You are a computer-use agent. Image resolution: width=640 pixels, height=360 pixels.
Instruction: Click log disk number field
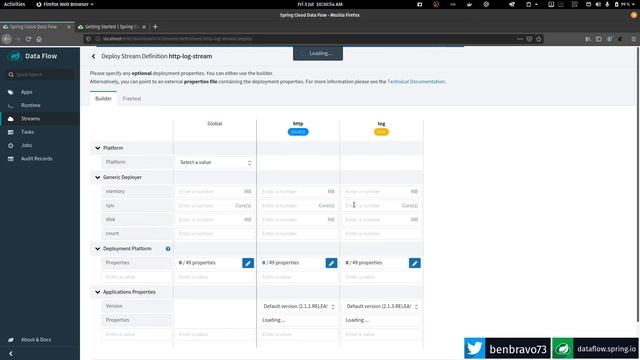(x=382, y=220)
